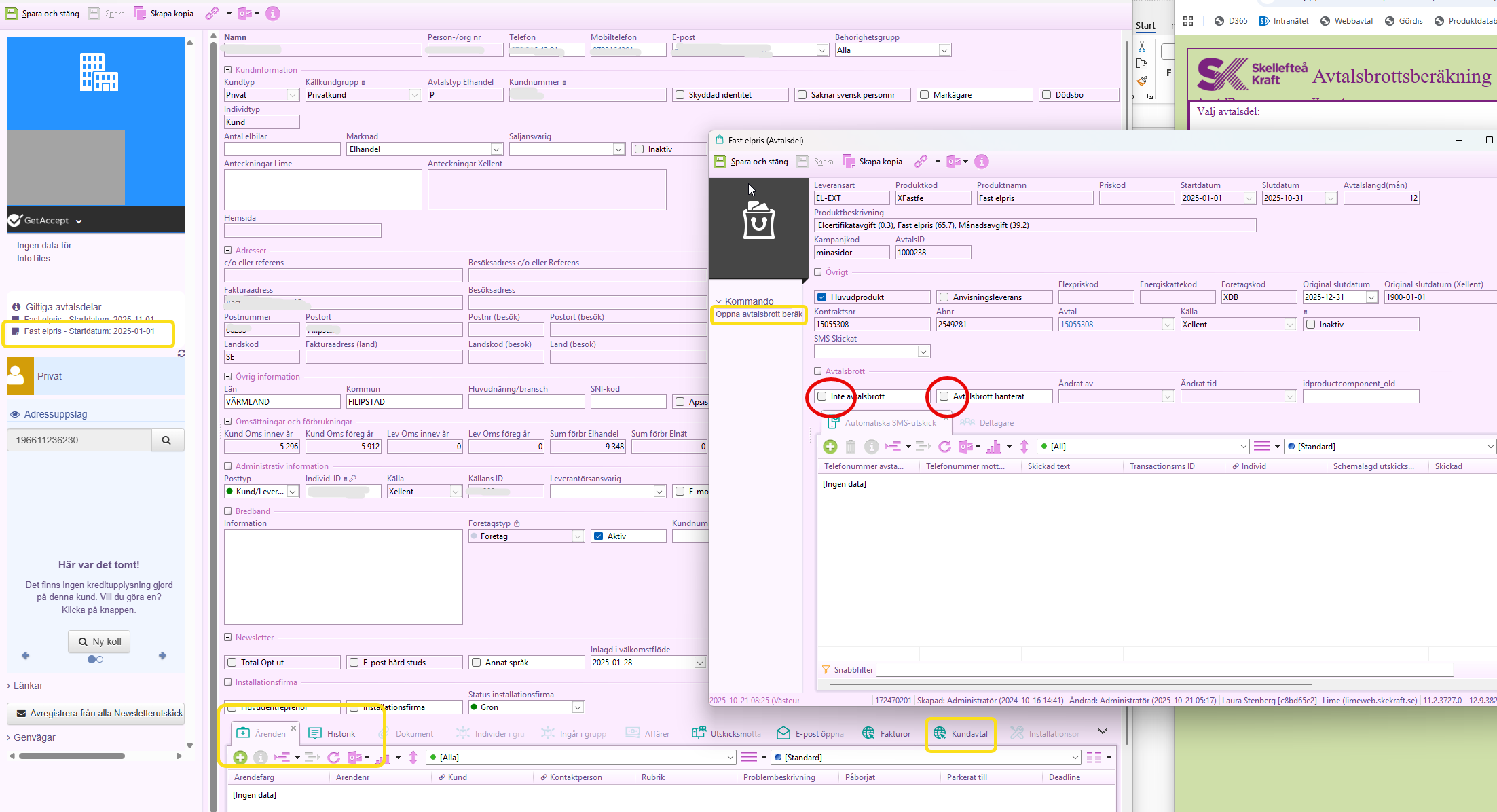Click the purple info icon in top toolbar
The image size is (1497, 812).
[273, 14]
